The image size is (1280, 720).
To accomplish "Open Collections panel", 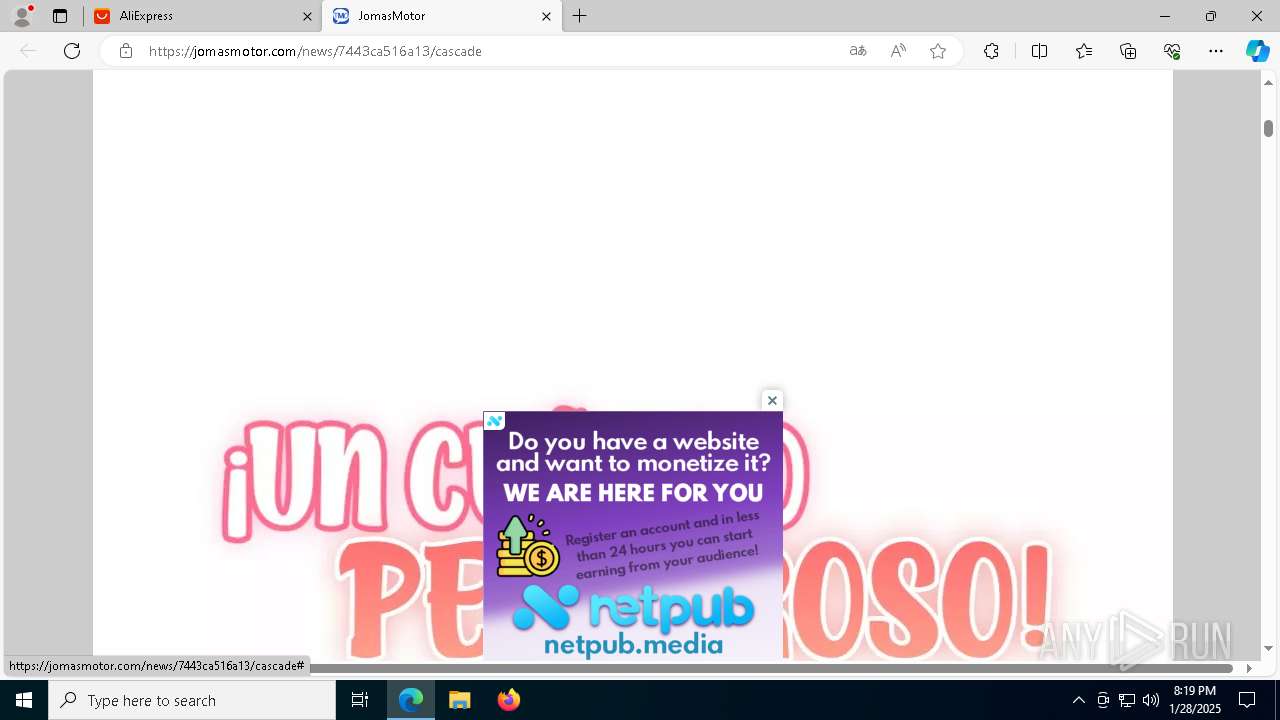I will [x=1128, y=51].
